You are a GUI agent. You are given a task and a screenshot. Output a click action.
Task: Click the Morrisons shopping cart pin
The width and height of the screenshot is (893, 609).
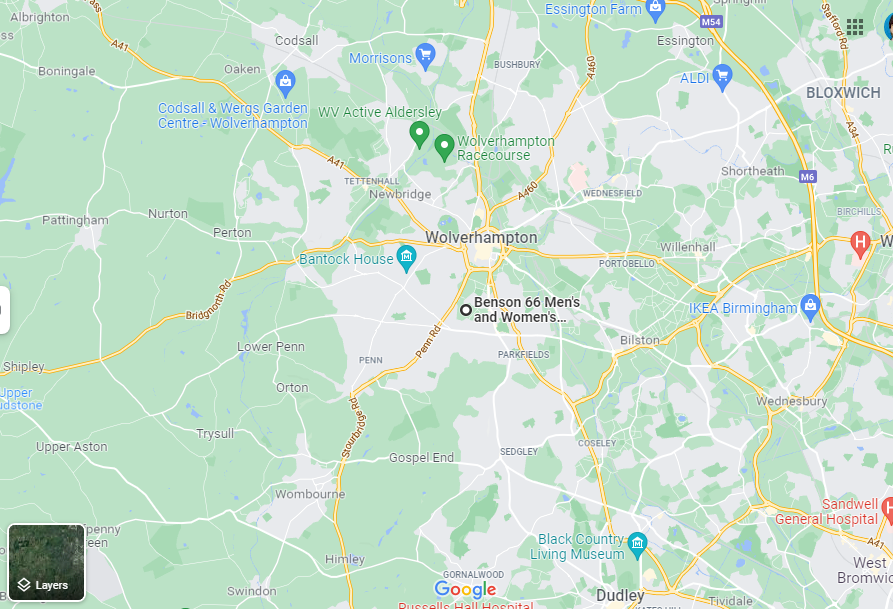pos(425,56)
